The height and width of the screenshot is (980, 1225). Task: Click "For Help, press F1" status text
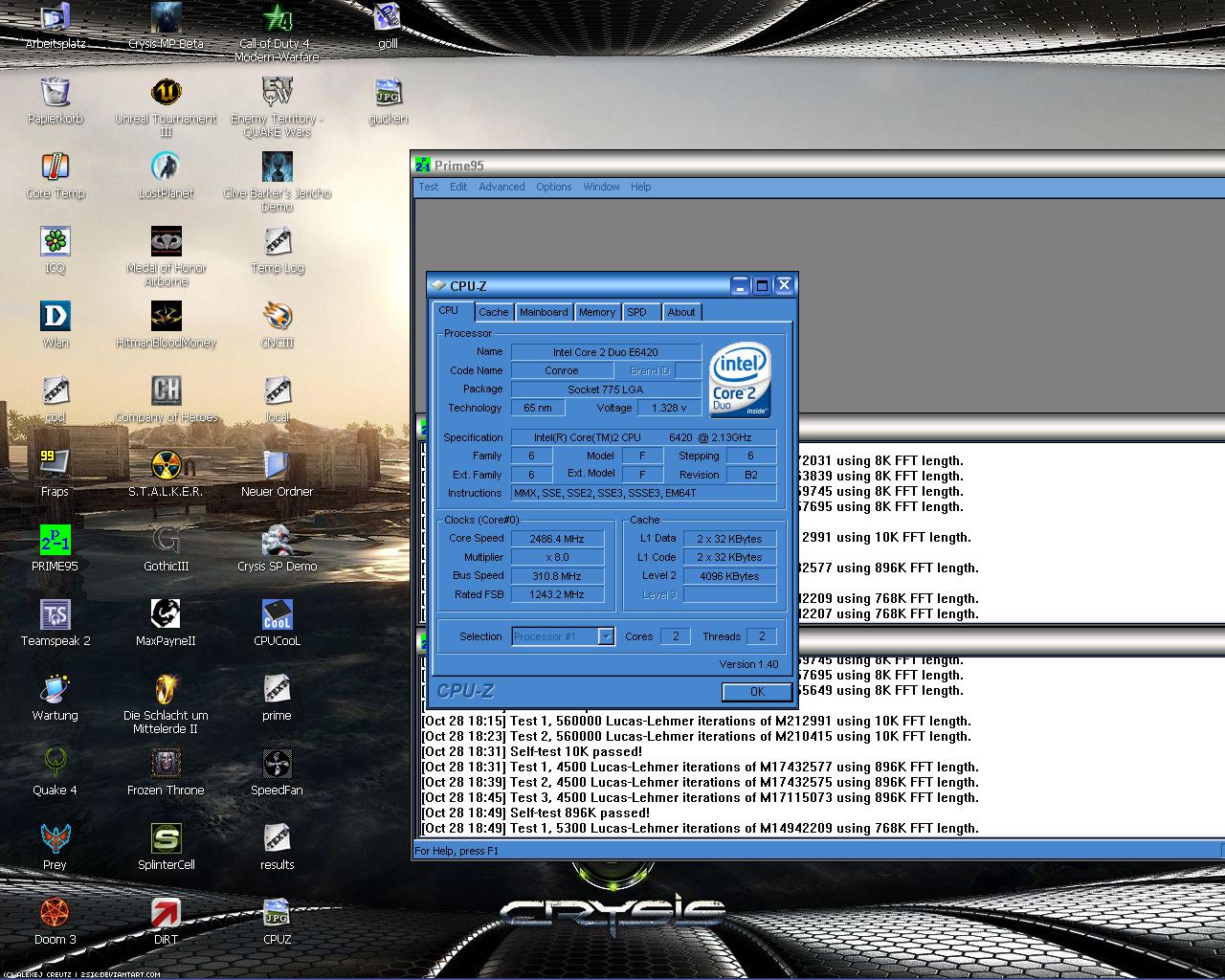point(457,851)
